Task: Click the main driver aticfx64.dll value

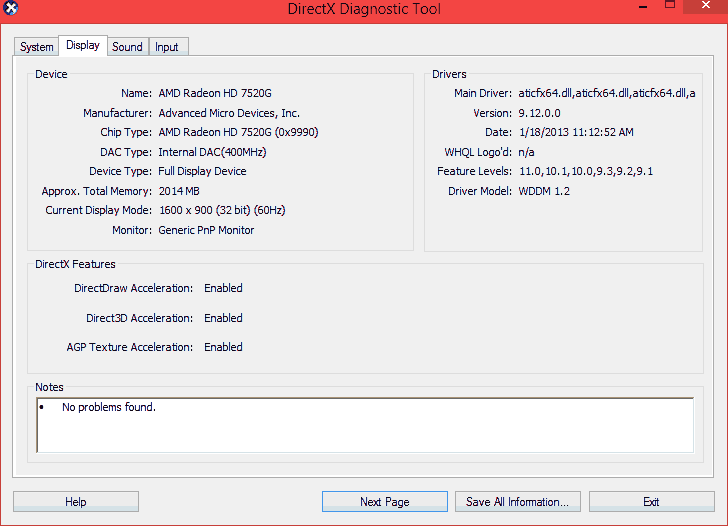Action: click(607, 93)
